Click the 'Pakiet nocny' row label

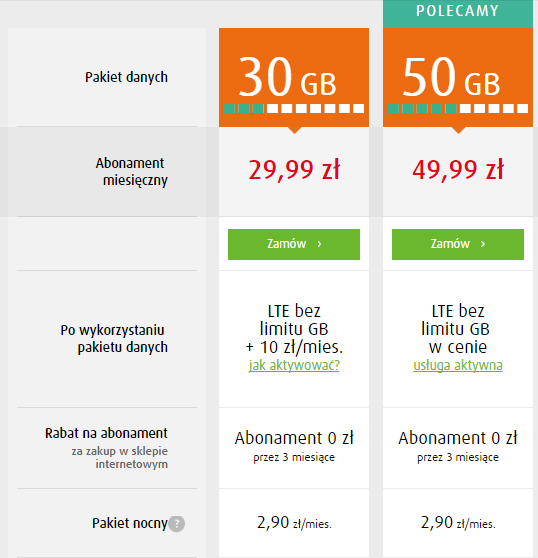(130, 524)
